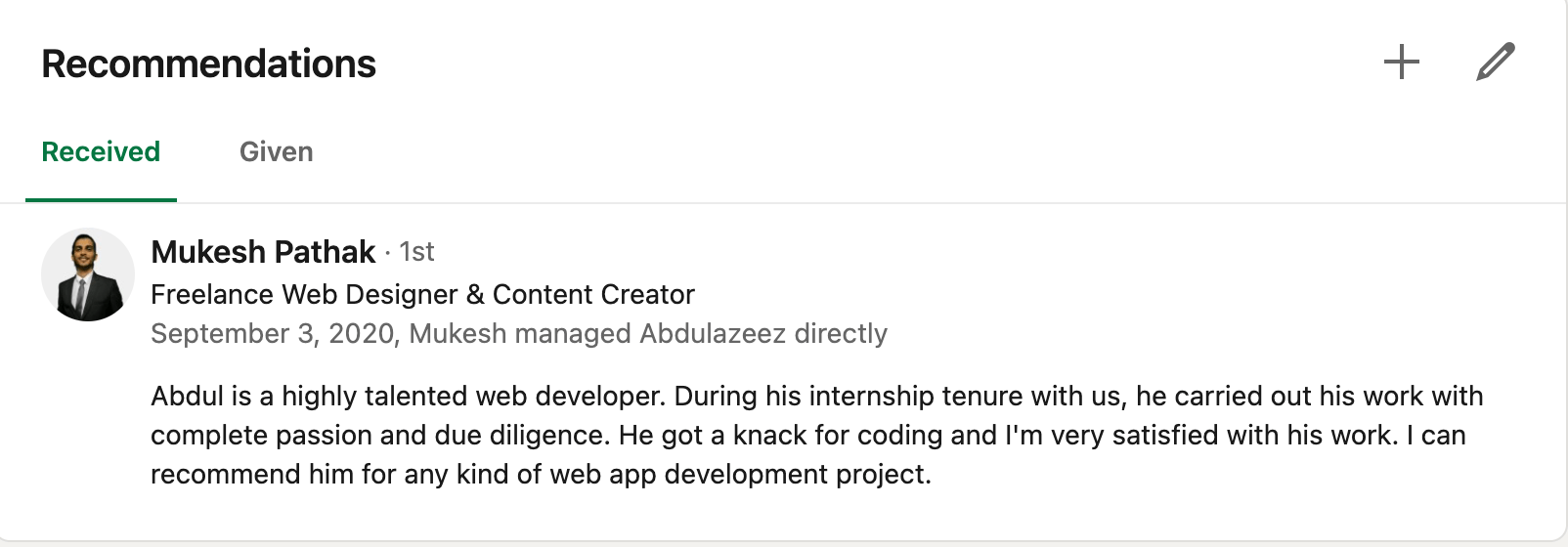The width and height of the screenshot is (1568, 547).
Task: Click the phrase 'web app development project'
Action: [x=738, y=475]
